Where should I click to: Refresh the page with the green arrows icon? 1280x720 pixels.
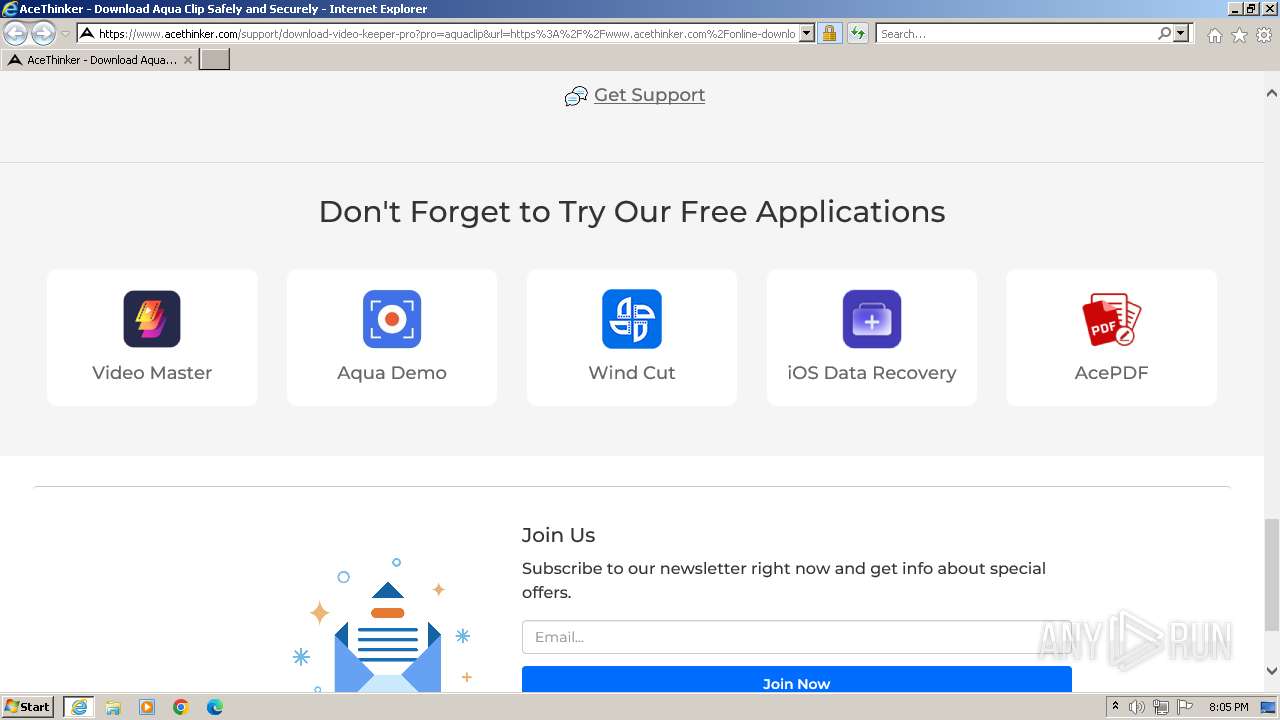click(857, 33)
